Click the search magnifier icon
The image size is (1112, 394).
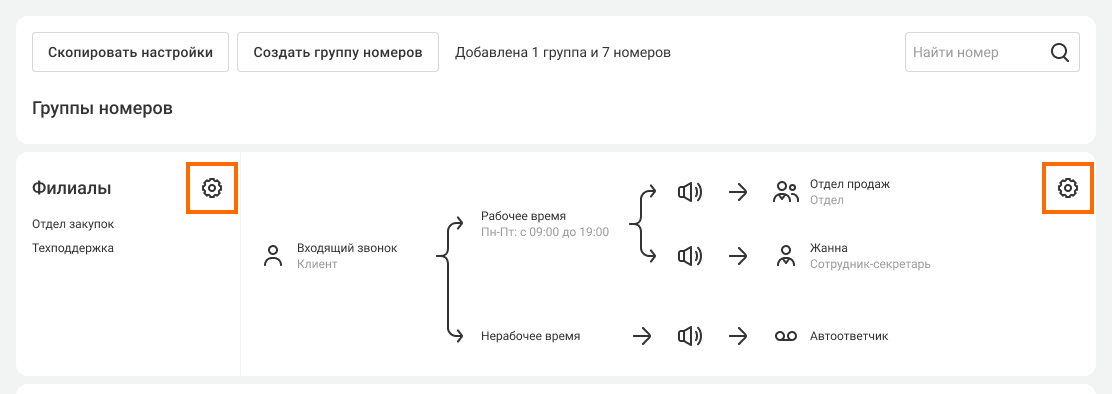pyautogui.click(x=1060, y=52)
